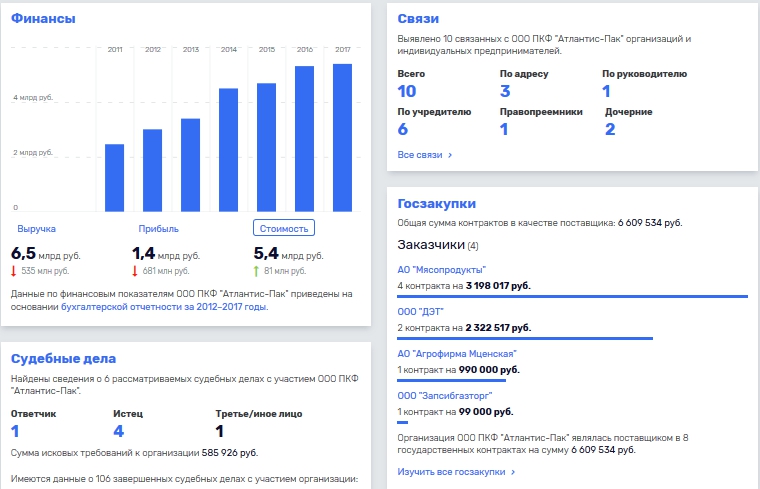Viewport: 760px width, 489px height.
Task: Click the 2011 bar in the finance chart
Action: [114, 178]
